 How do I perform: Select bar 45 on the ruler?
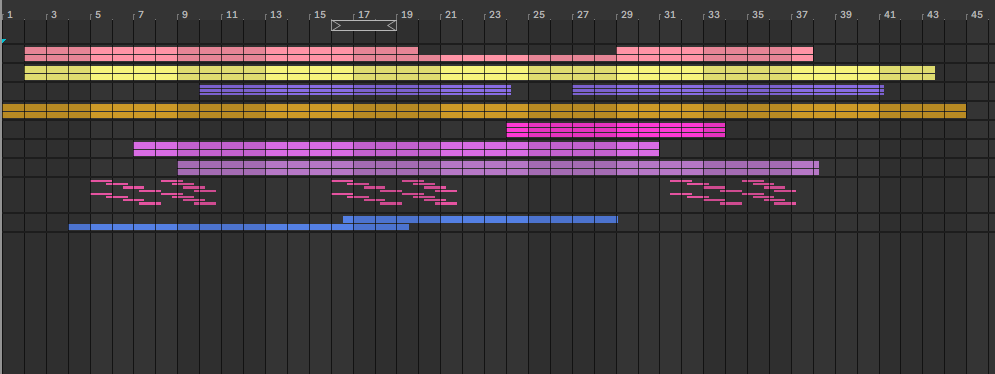977,14
